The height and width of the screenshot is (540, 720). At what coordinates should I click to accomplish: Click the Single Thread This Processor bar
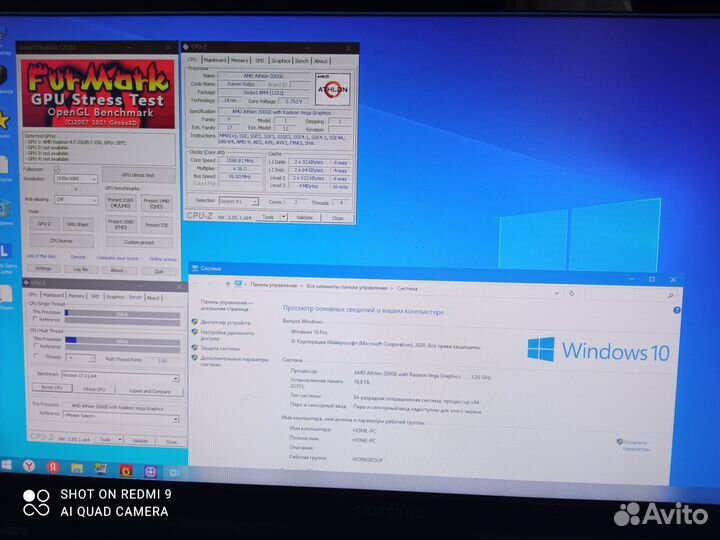pyautogui.click(x=122, y=314)
